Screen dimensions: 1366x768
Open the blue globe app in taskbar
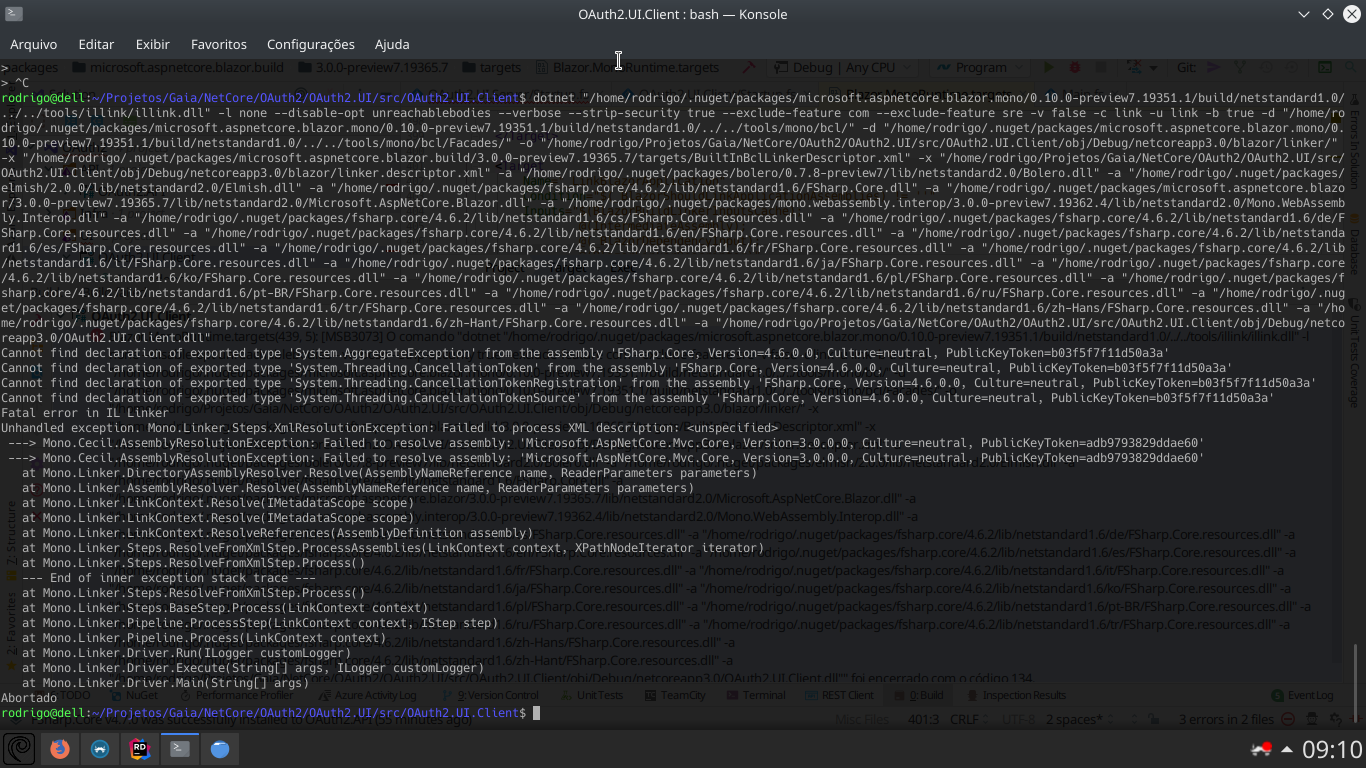click(x=220, y=748)
